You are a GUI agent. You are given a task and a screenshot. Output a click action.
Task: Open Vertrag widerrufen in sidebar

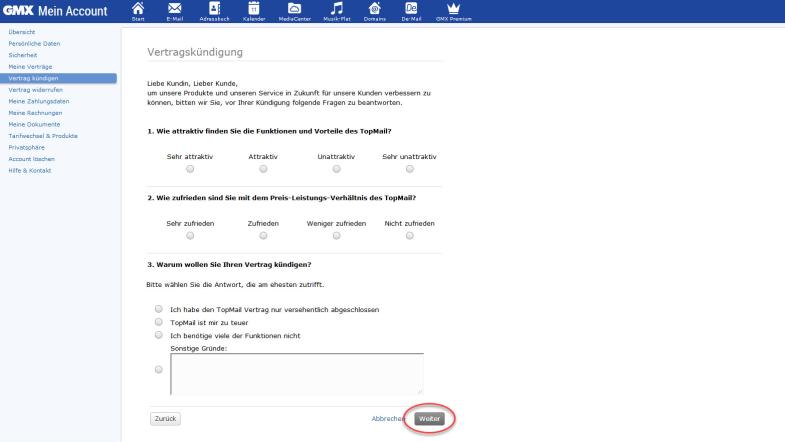tap(36, 90)
